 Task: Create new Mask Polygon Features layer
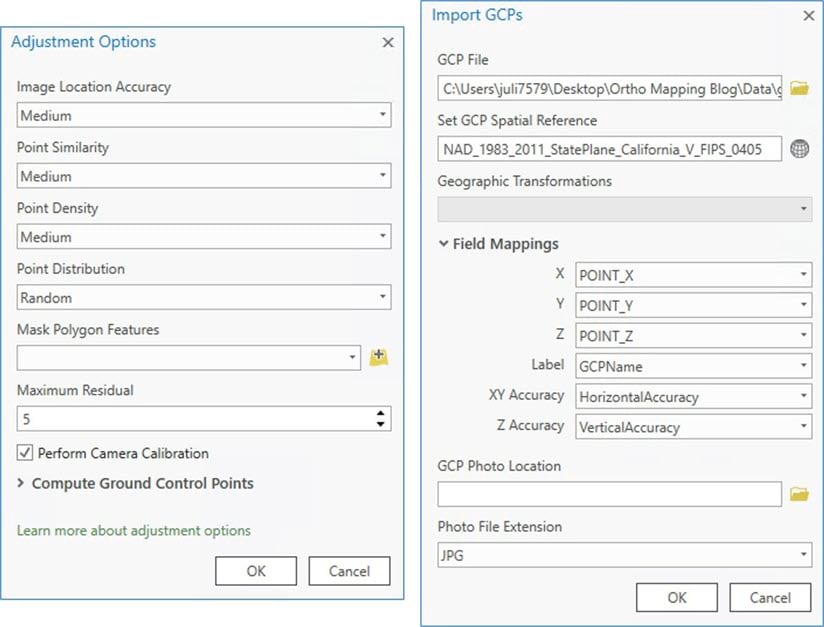coord(379,356)
